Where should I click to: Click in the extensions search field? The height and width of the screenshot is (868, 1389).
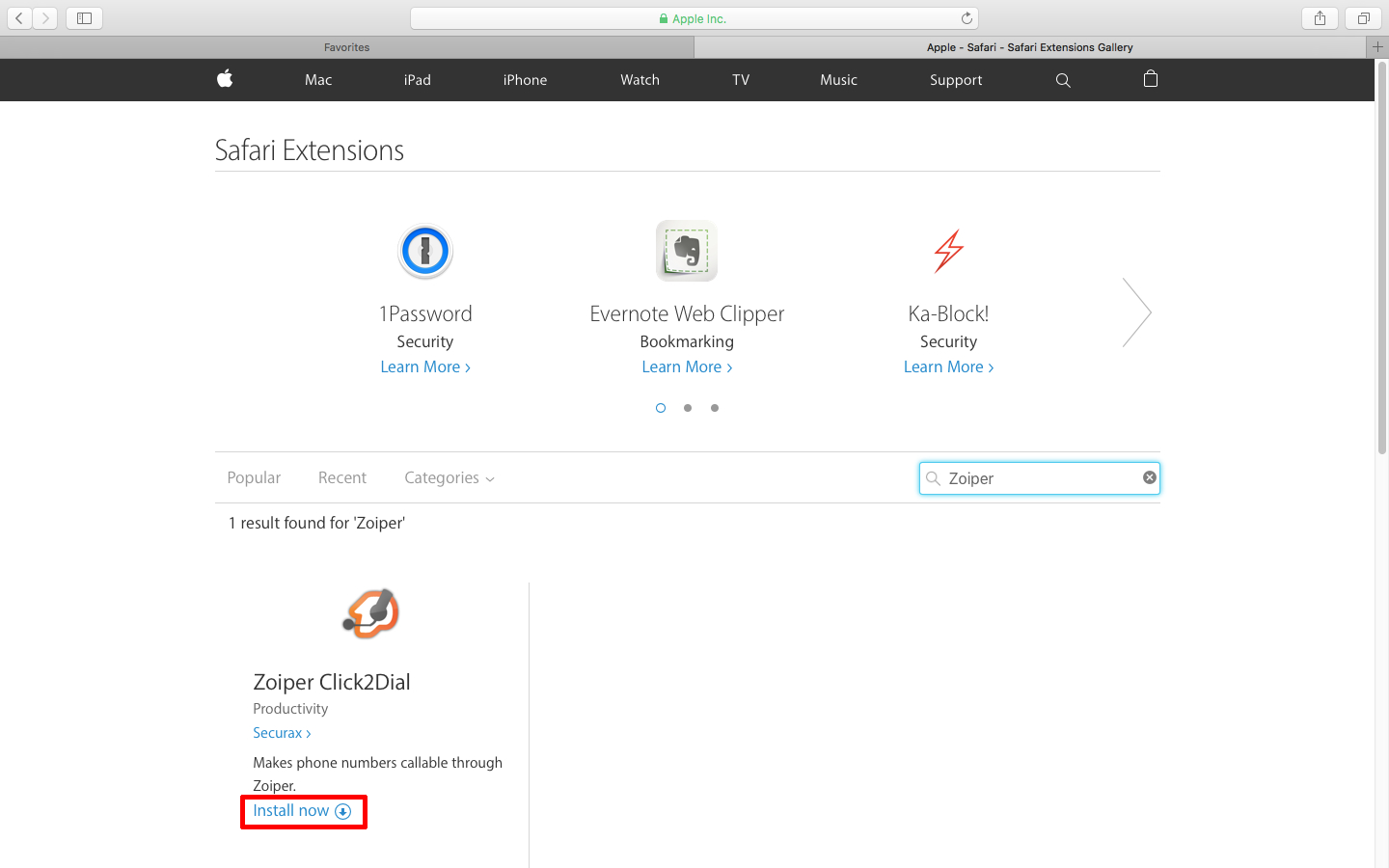click(x=1040, y=478)
